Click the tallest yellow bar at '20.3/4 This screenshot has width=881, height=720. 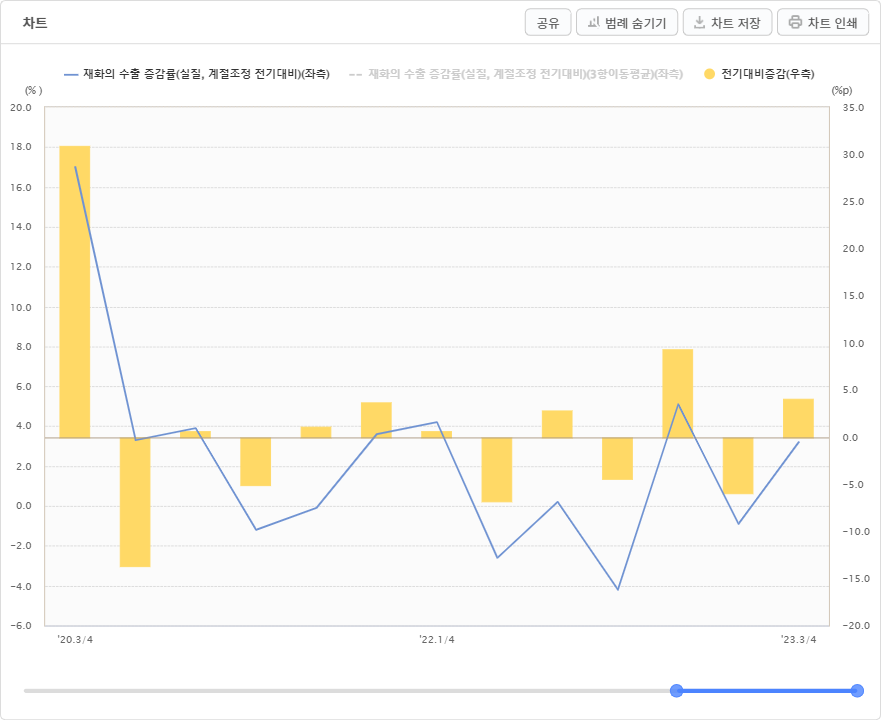(x=75, y=292)
